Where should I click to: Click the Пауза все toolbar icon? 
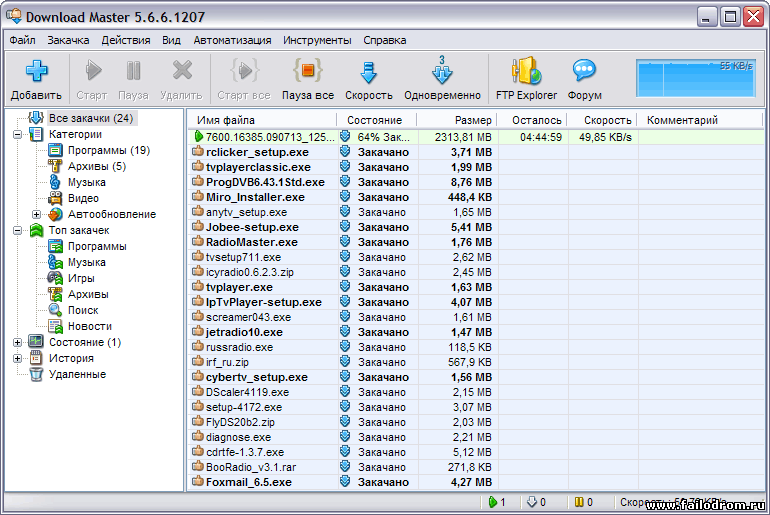tap(308, 71)
